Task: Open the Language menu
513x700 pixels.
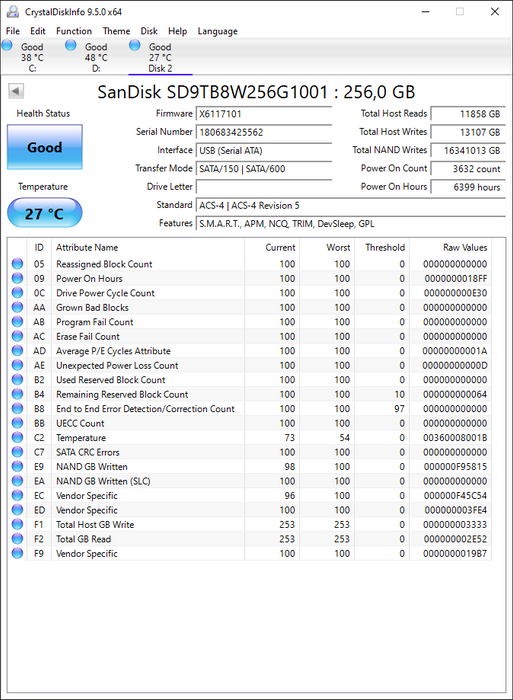Action: point(217,31)
